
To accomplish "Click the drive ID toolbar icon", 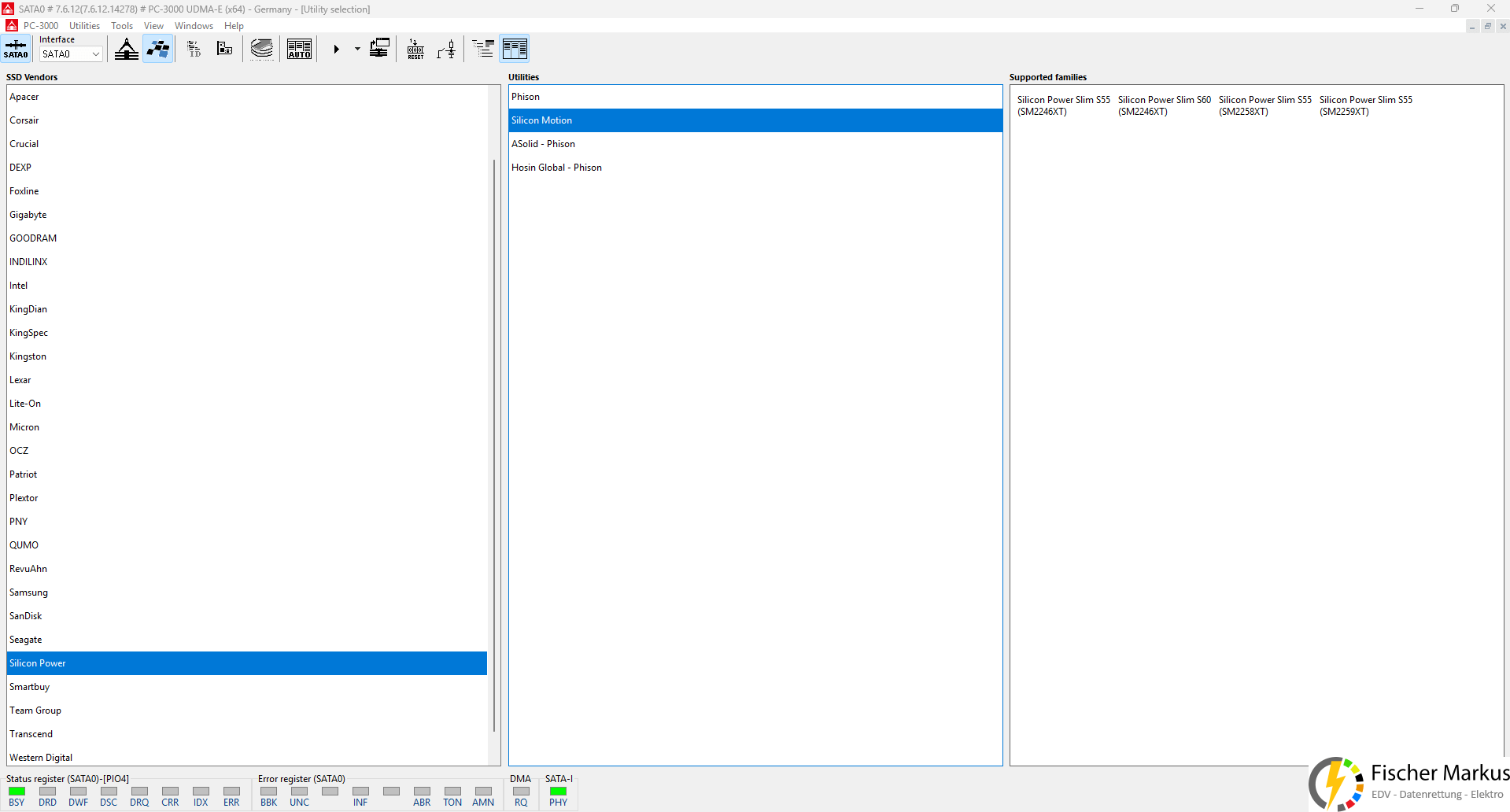I will tap(194, 49).
